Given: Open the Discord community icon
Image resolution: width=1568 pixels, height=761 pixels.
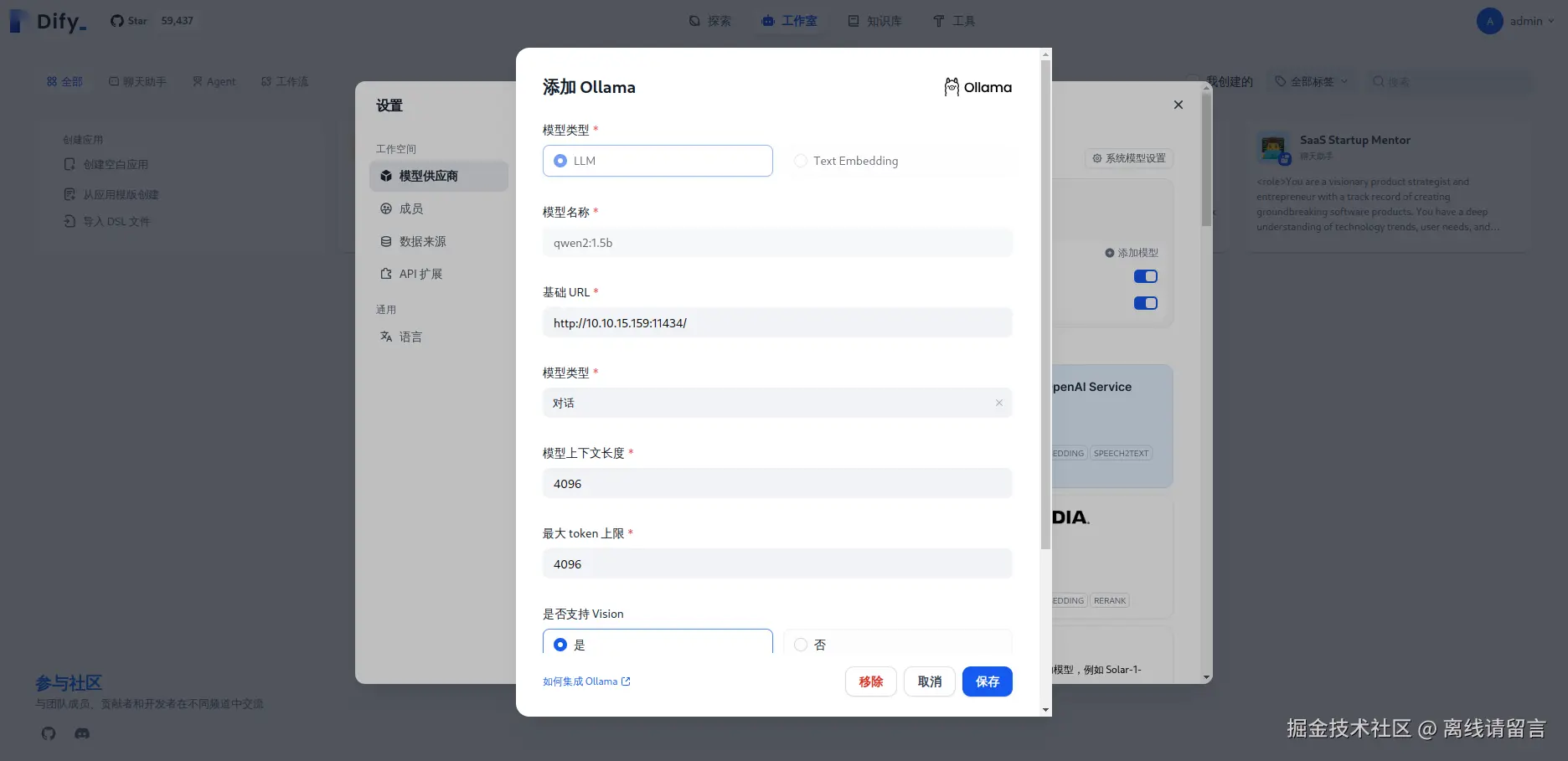Looking at the screenshot, I should [82, 733].
